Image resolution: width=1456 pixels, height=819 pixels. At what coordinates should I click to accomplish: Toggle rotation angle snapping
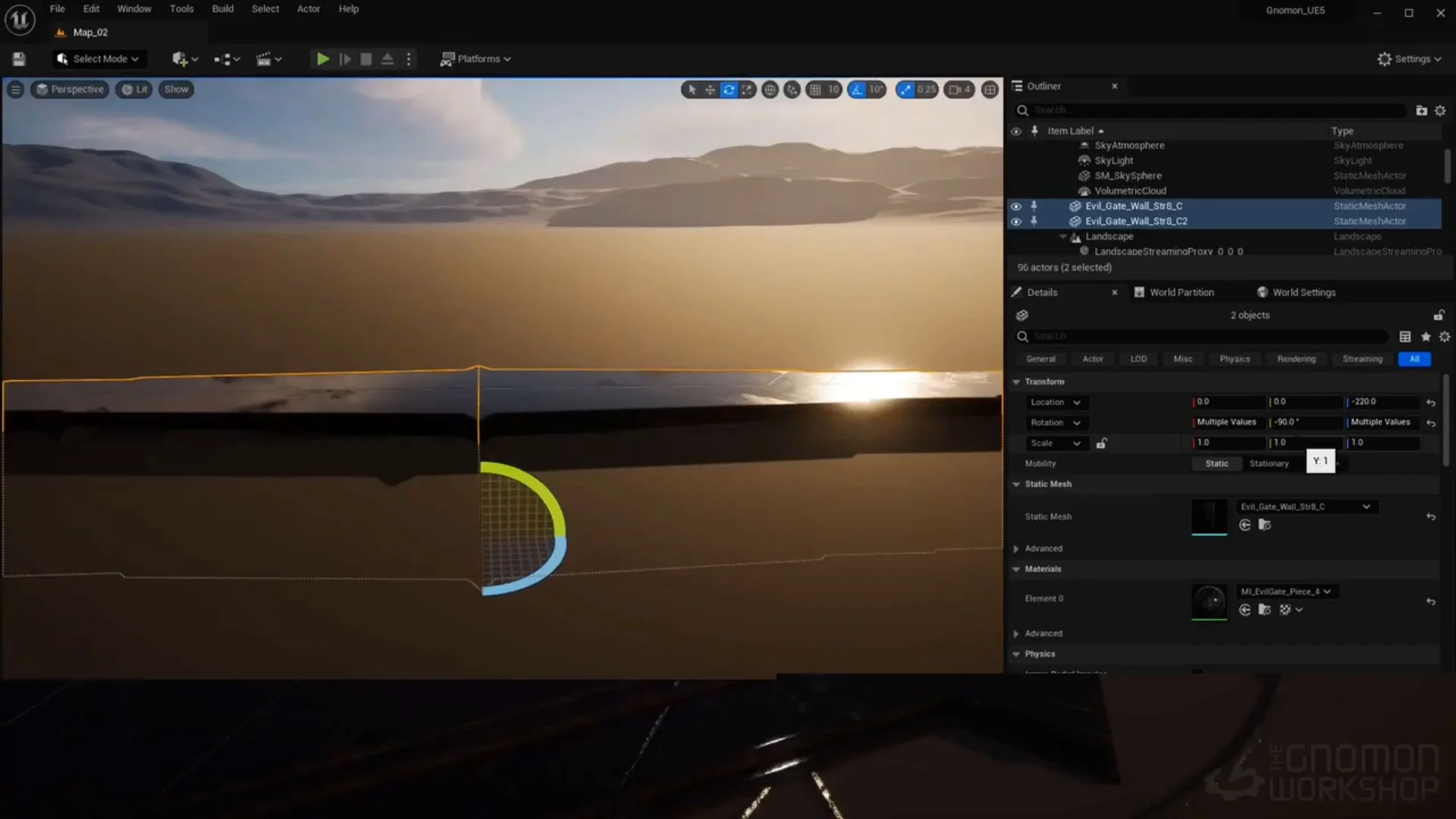point(857,89)
